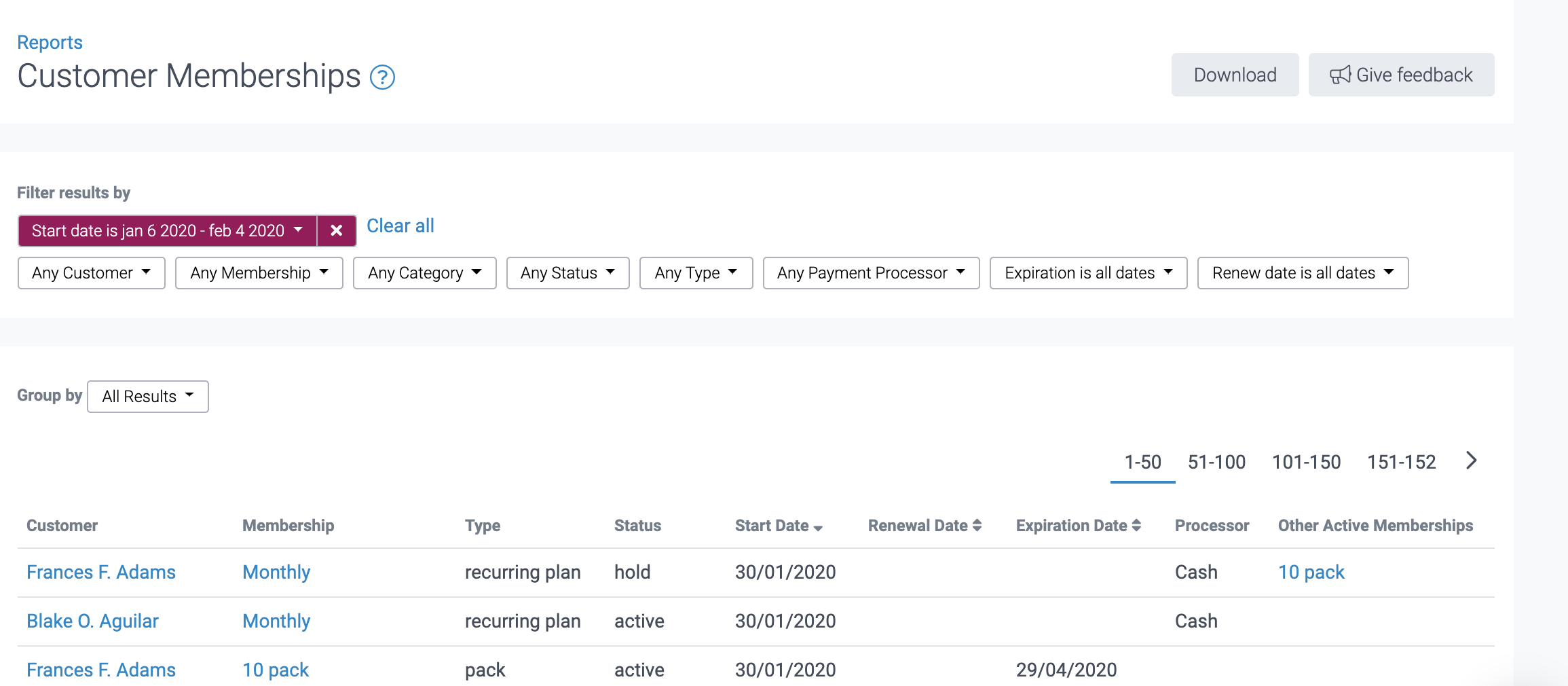Download the memberships report

(x=1234, y=75)
